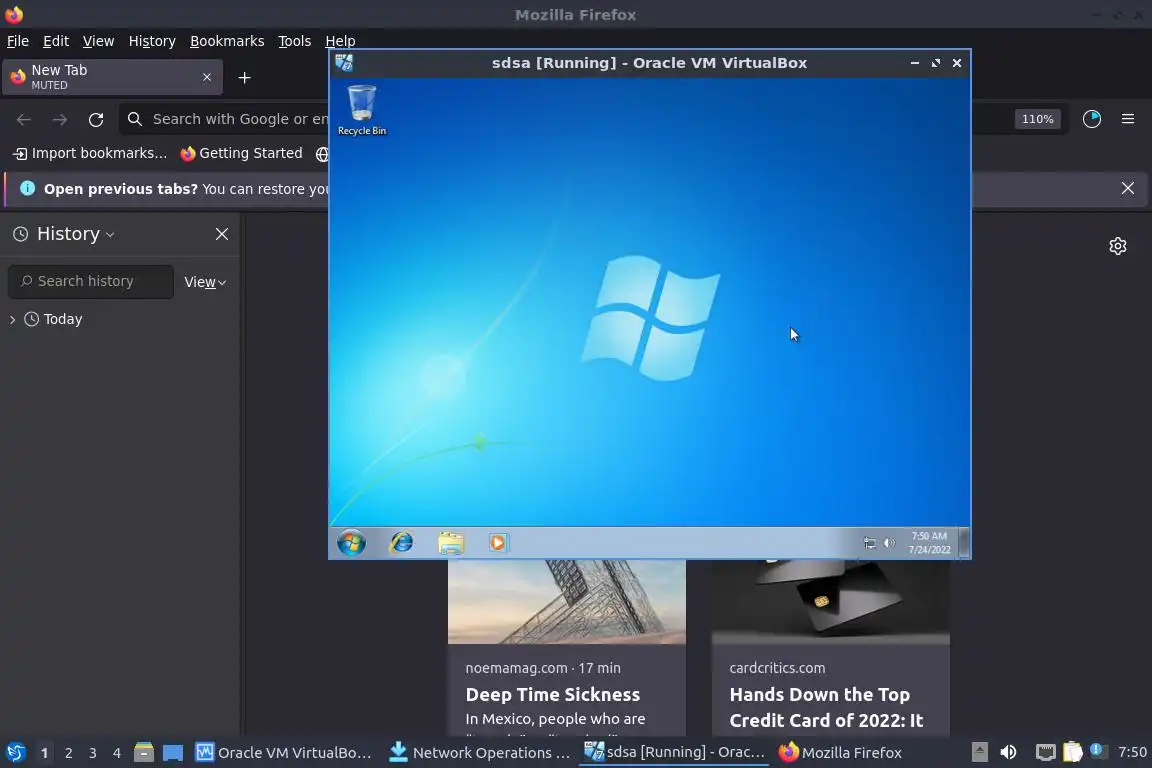The height and width of the screenshot is (768, 1152).
Task: Minimize the sdsa VirtualBox window
Action: click(915, 63)
